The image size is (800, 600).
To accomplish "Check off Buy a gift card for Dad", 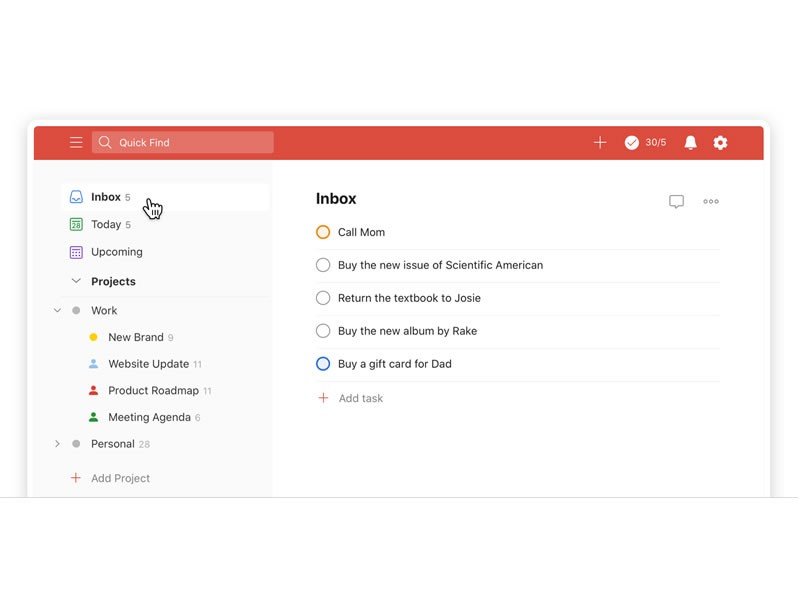I will [x=322, y=364].
